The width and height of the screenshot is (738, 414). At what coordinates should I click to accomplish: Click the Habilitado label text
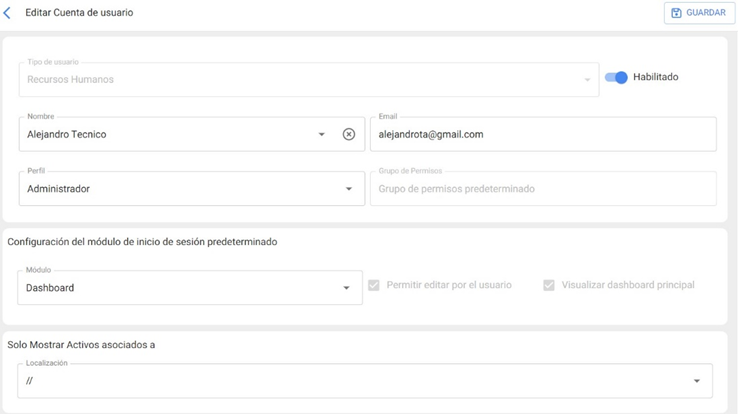(656, 77)
